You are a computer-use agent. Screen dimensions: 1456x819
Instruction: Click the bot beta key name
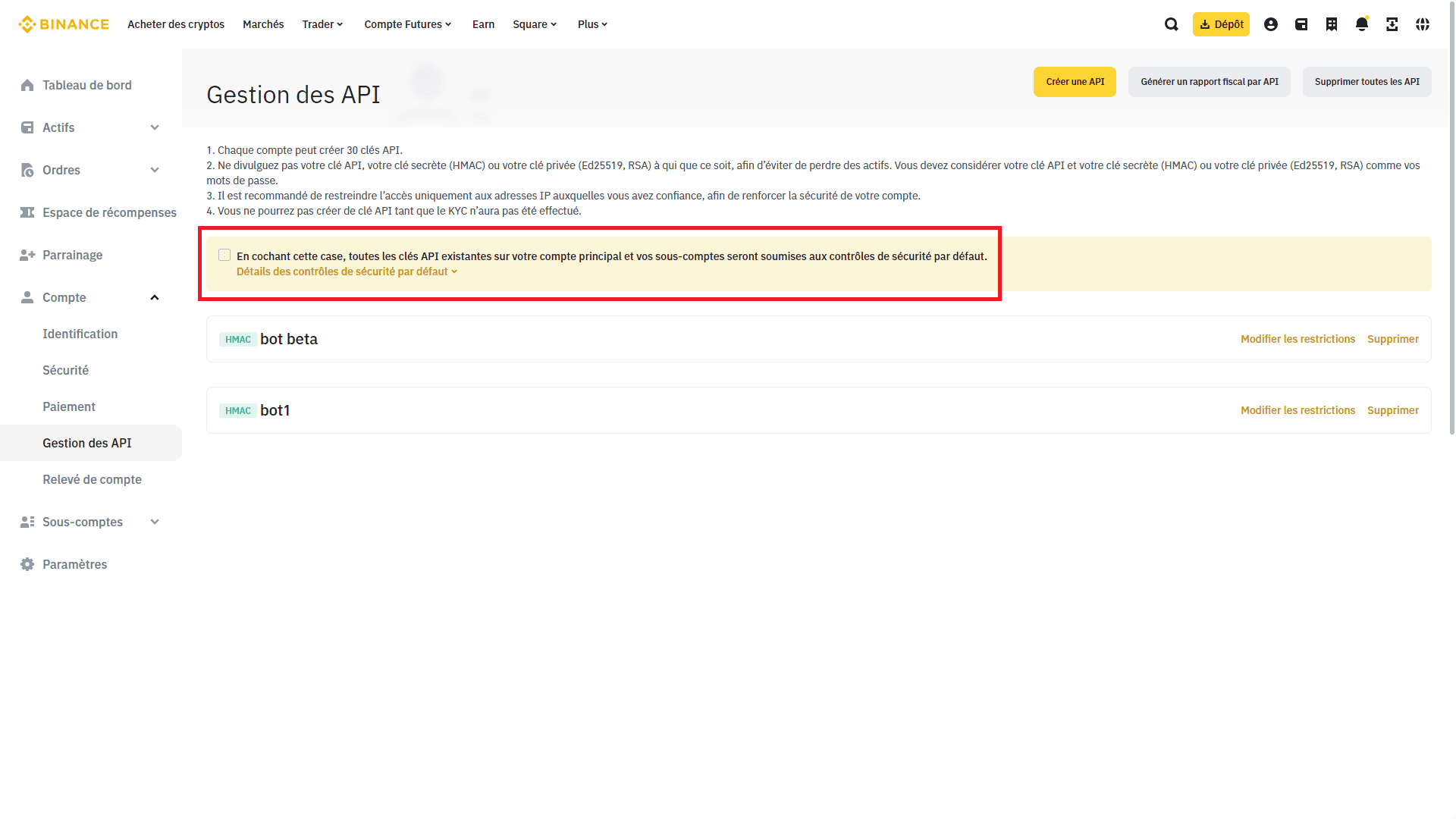289,339
